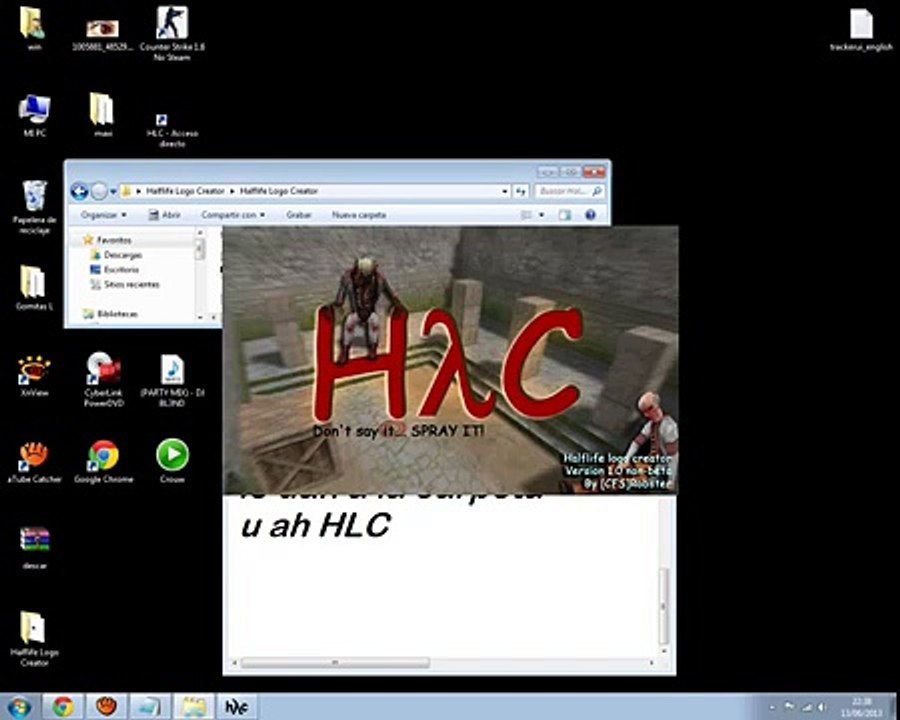Click the Abrir toolbar button
The height and width of the screenshot is (720, 900).
coord(164,215)
